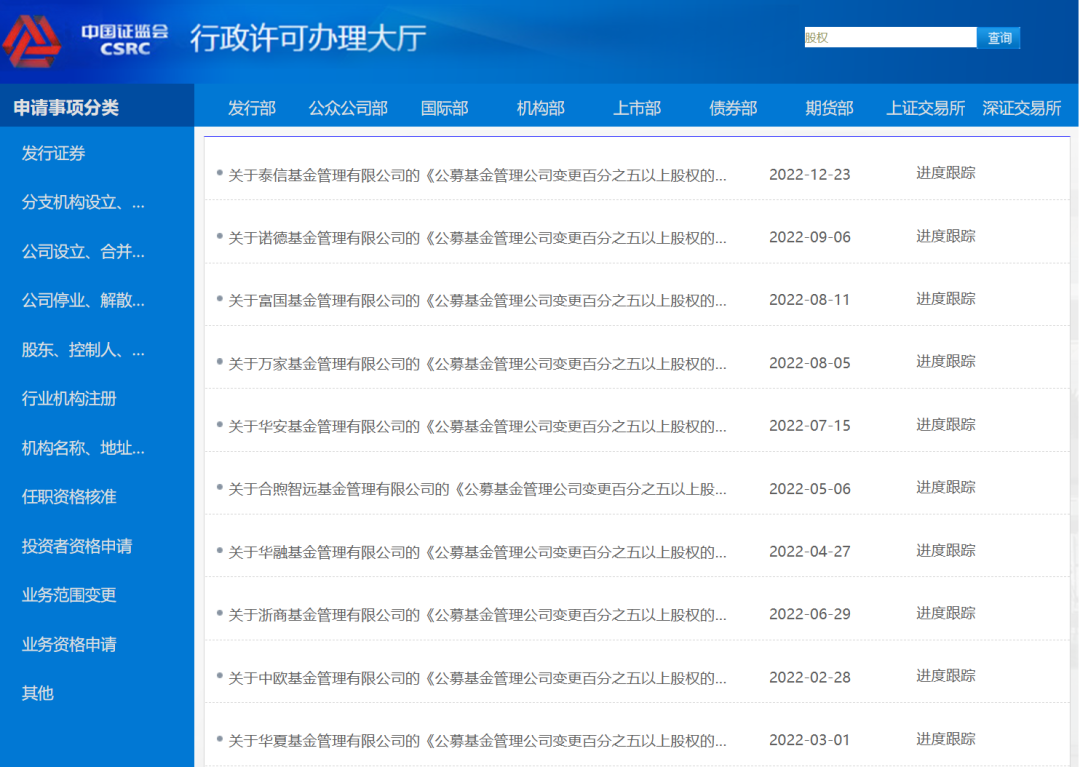The image size is (1080, 767).
Task: Choose sidebar item 股东、控制人、...
Action: tap(83, 350)
